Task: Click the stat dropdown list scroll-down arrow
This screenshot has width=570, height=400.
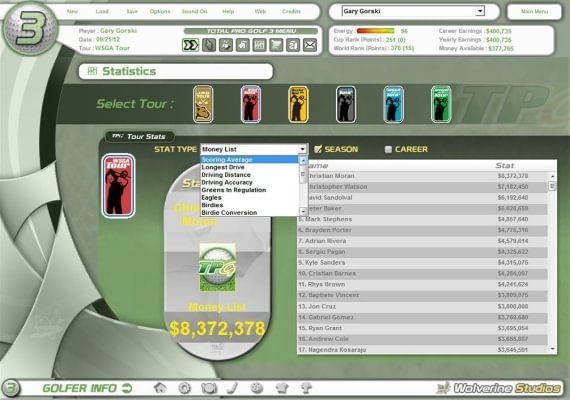Action: [303, 211]
